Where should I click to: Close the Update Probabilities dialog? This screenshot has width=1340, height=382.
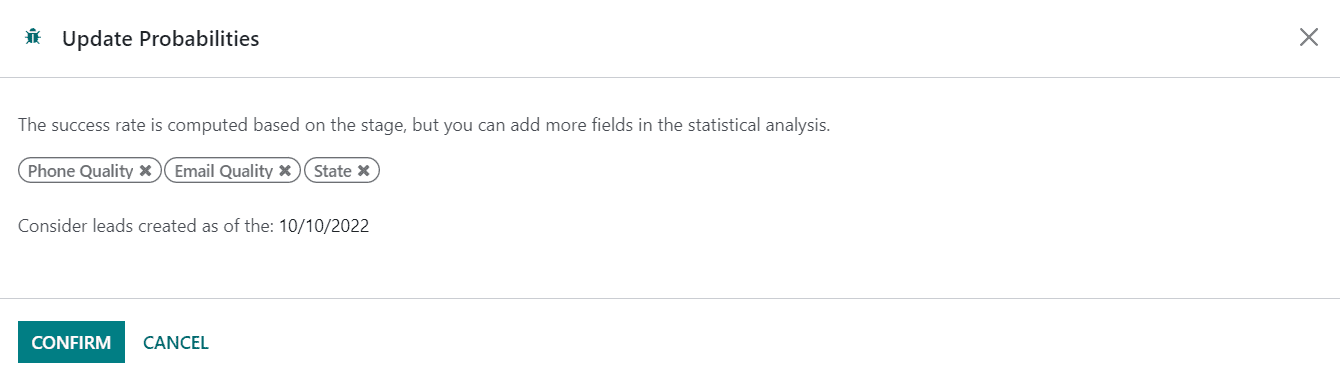click(x=1308, y=38)
